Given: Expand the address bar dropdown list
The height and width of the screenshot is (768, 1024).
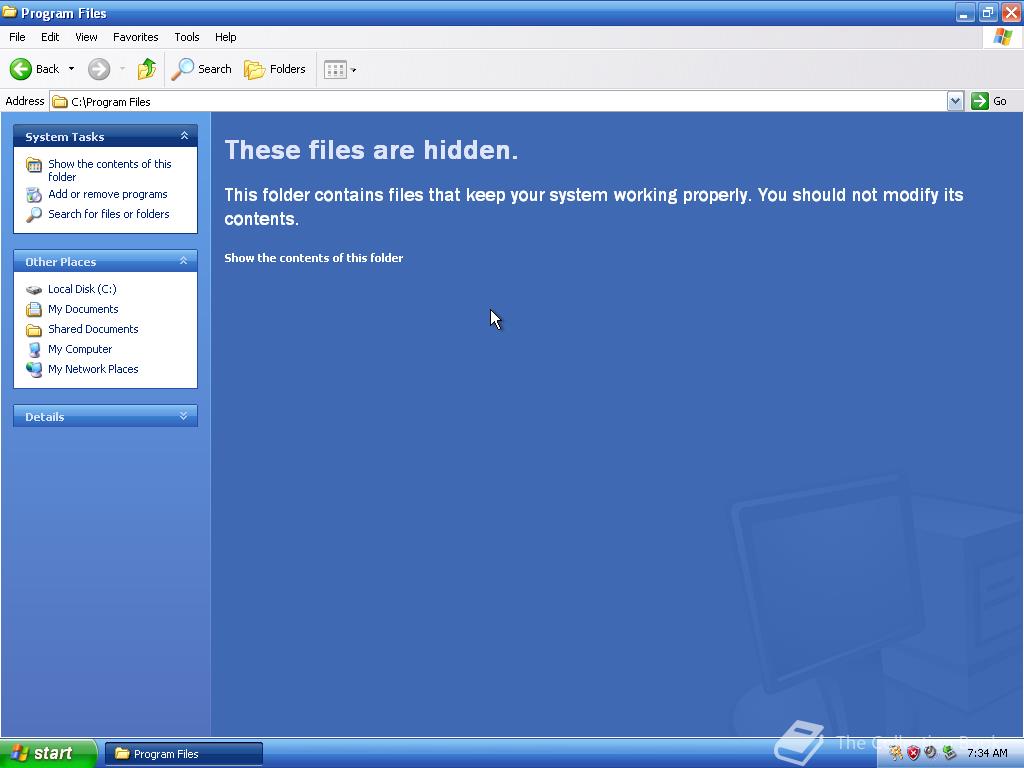Looking at the screenshot, I should click(955, 101).
